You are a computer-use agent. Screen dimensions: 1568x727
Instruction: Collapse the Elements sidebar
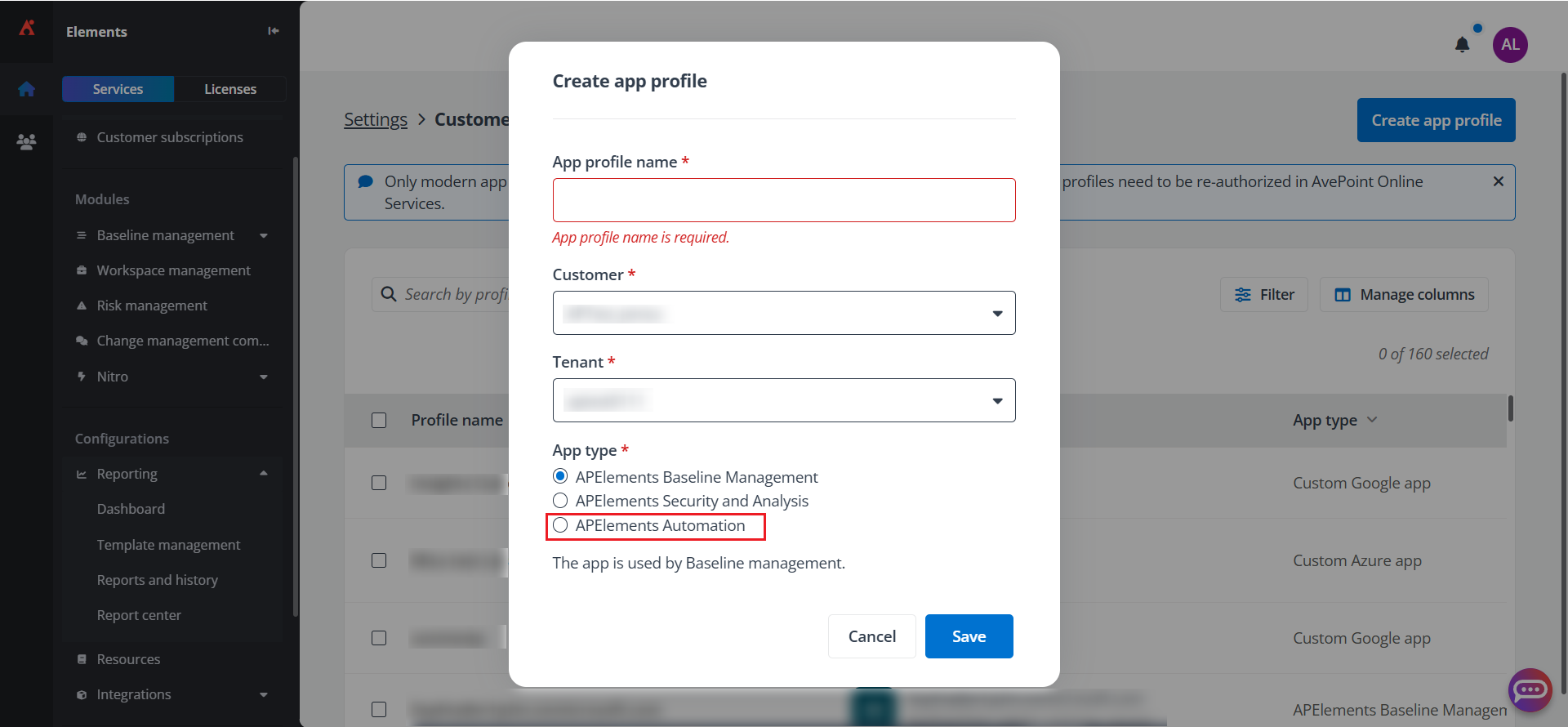[272, 30]
